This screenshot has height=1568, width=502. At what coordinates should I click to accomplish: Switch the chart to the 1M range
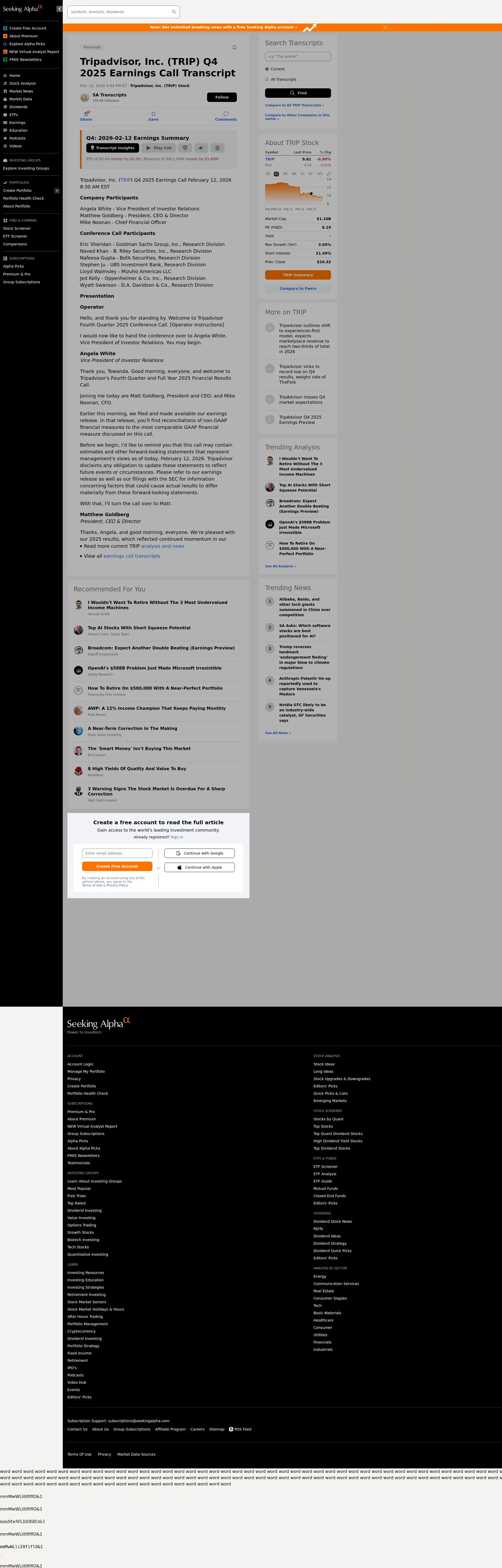(285, 174)
